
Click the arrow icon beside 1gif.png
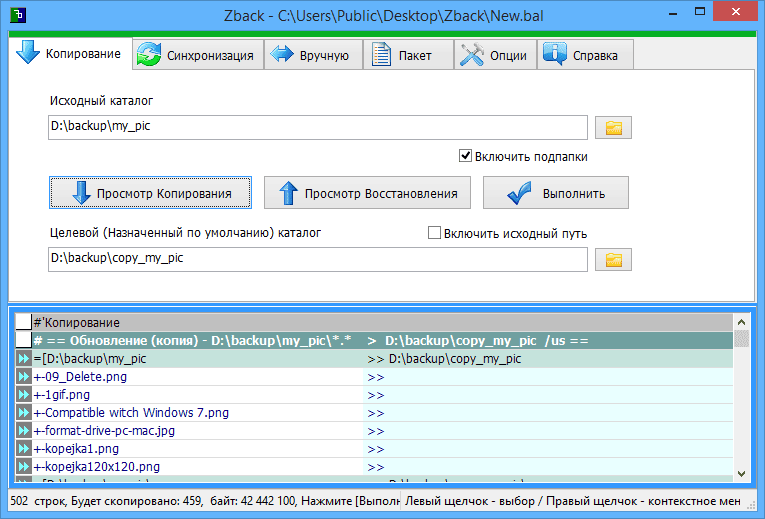[x=23, y=395]
